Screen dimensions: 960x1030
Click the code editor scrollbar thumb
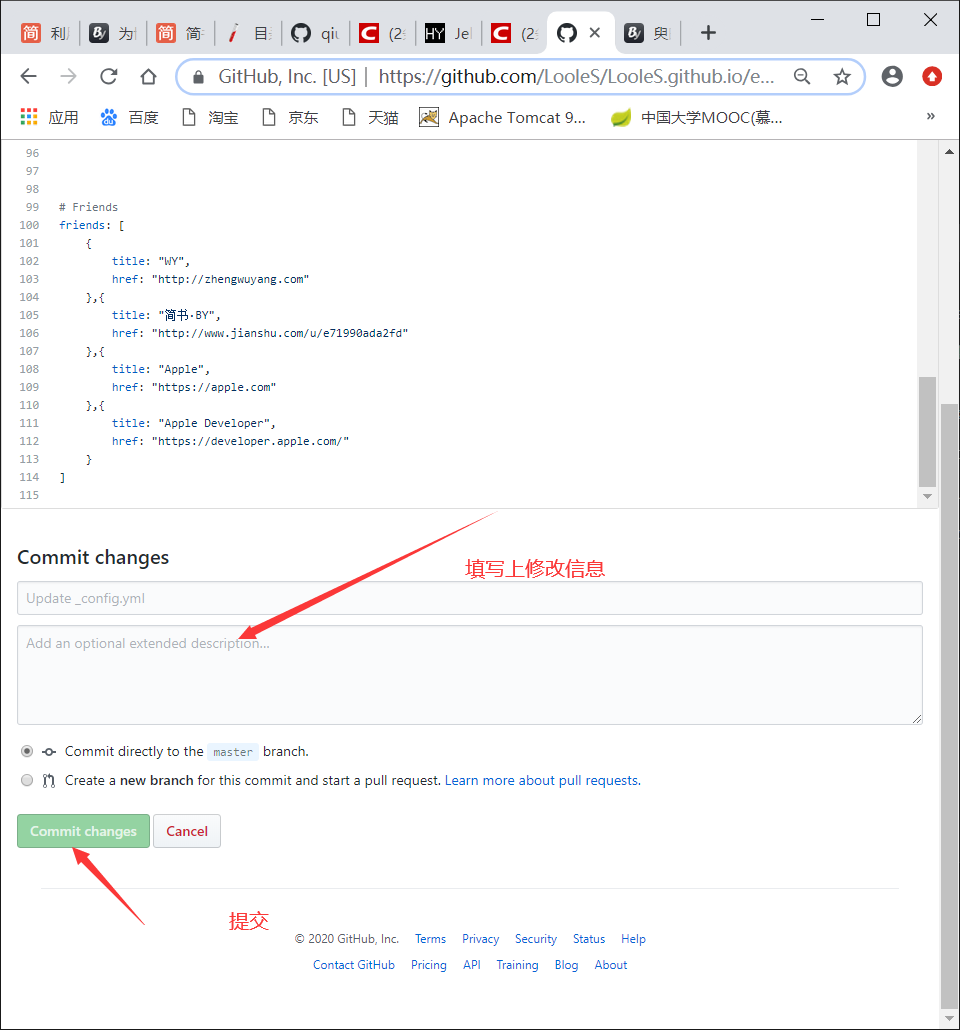pos(927,431)
